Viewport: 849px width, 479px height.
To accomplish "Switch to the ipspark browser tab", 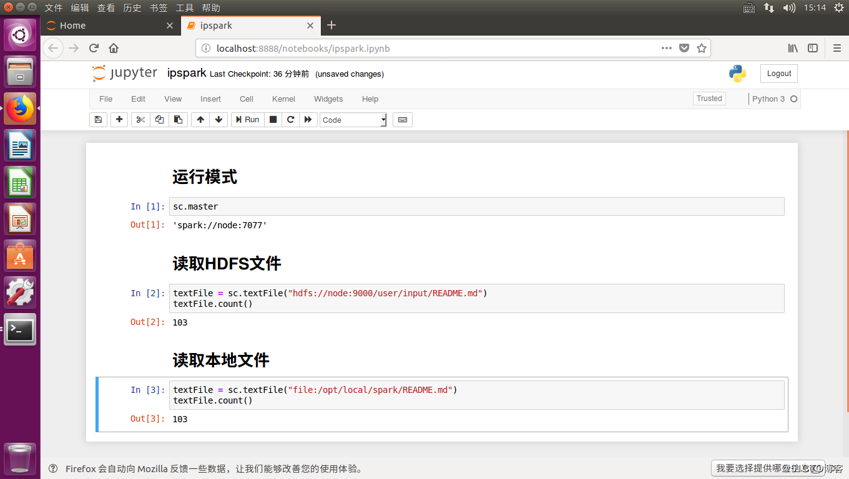I will [x=249, y=25].
